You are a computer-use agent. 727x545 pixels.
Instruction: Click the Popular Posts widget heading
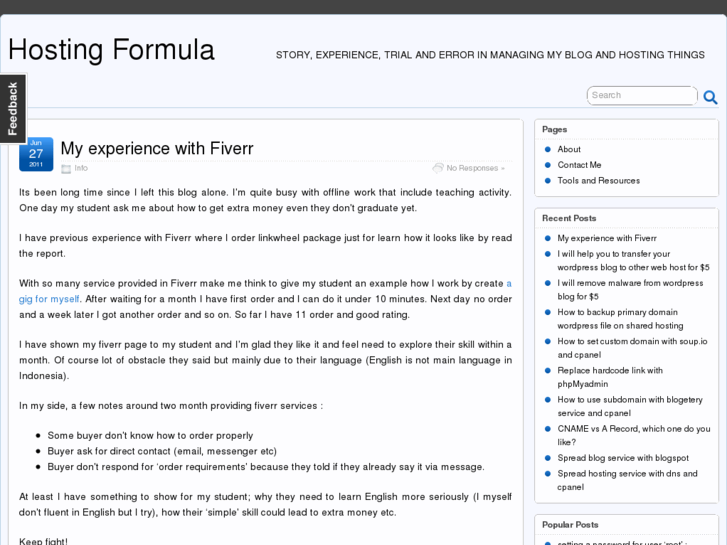tap(570, 525)
